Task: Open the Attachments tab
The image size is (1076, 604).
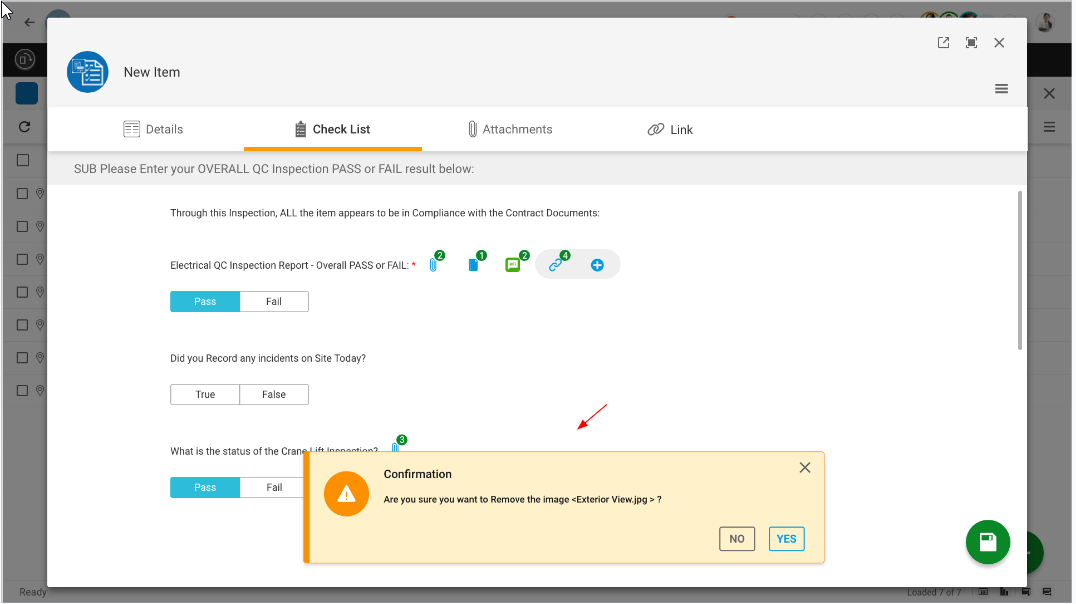Action: [x=510, y=129]
